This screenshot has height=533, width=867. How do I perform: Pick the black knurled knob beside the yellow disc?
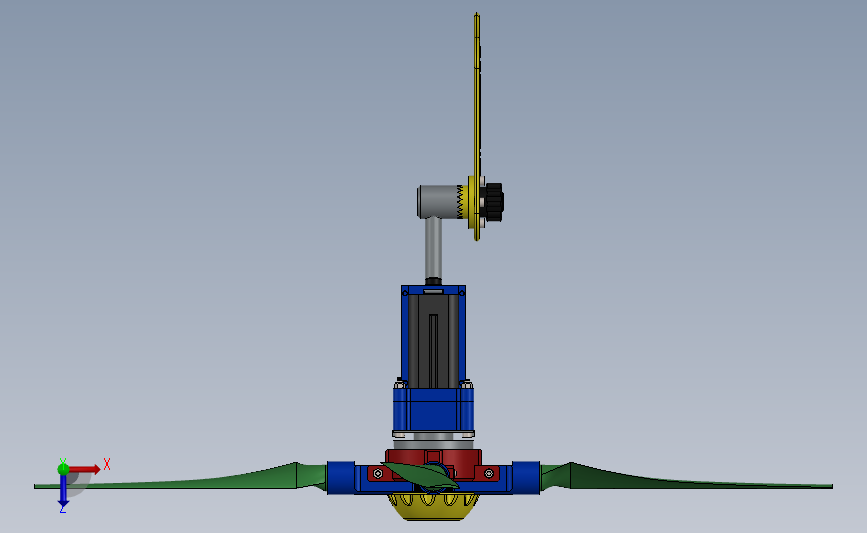coord(494,202)
